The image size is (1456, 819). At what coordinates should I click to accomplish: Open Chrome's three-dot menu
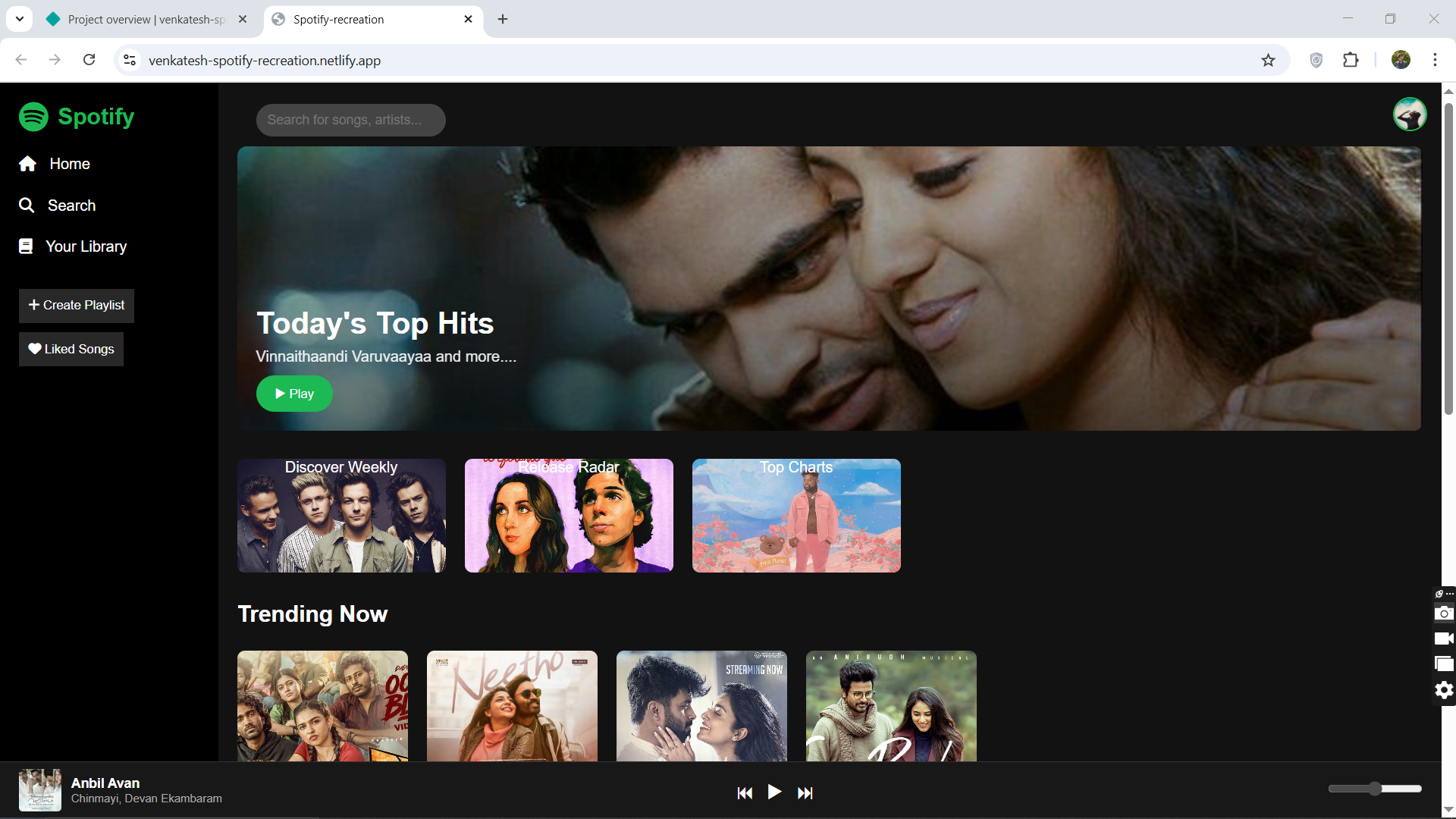pos(1435,60)
